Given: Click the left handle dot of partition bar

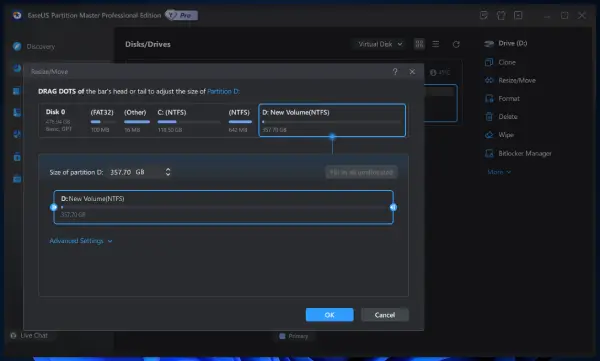Looking at the screenshot, I should pos(54,207).
